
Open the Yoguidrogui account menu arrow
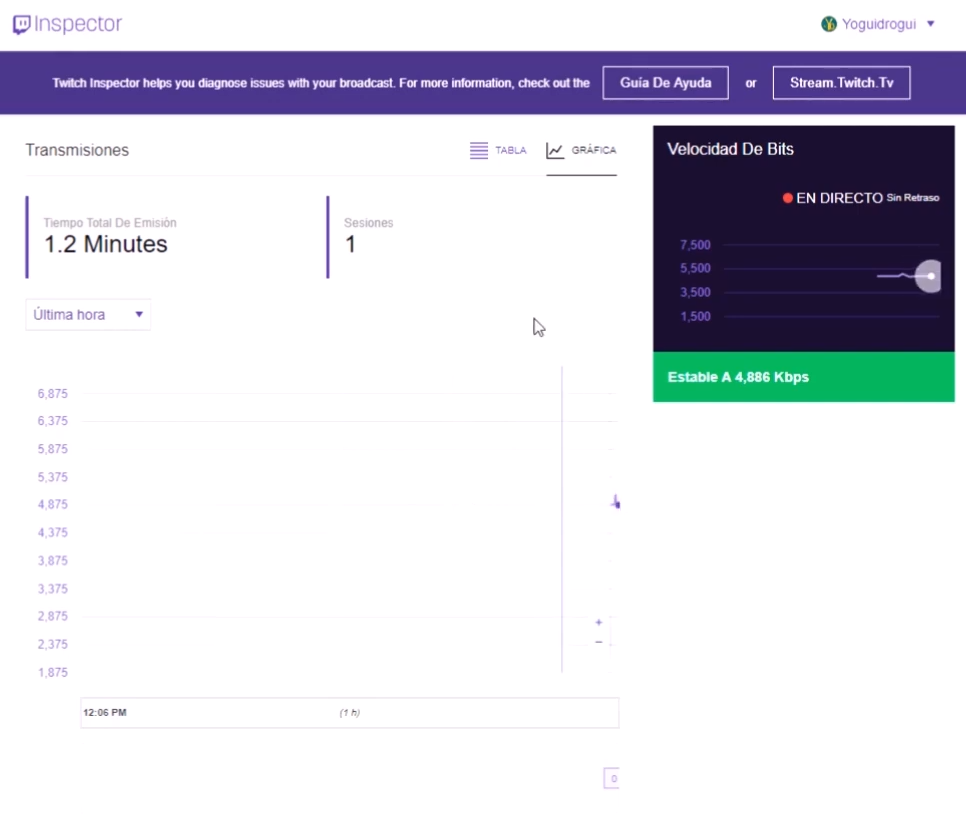(931, 24)
